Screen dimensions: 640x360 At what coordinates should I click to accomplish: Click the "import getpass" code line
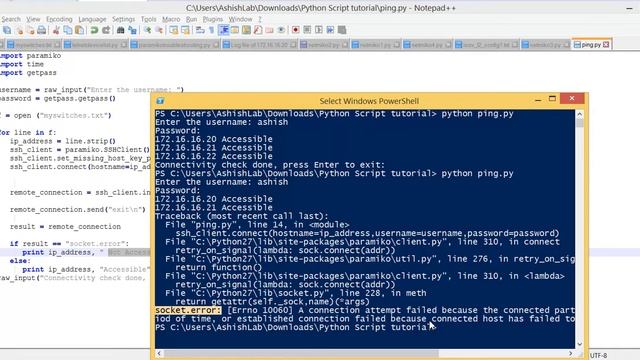[x=29, y=73]
